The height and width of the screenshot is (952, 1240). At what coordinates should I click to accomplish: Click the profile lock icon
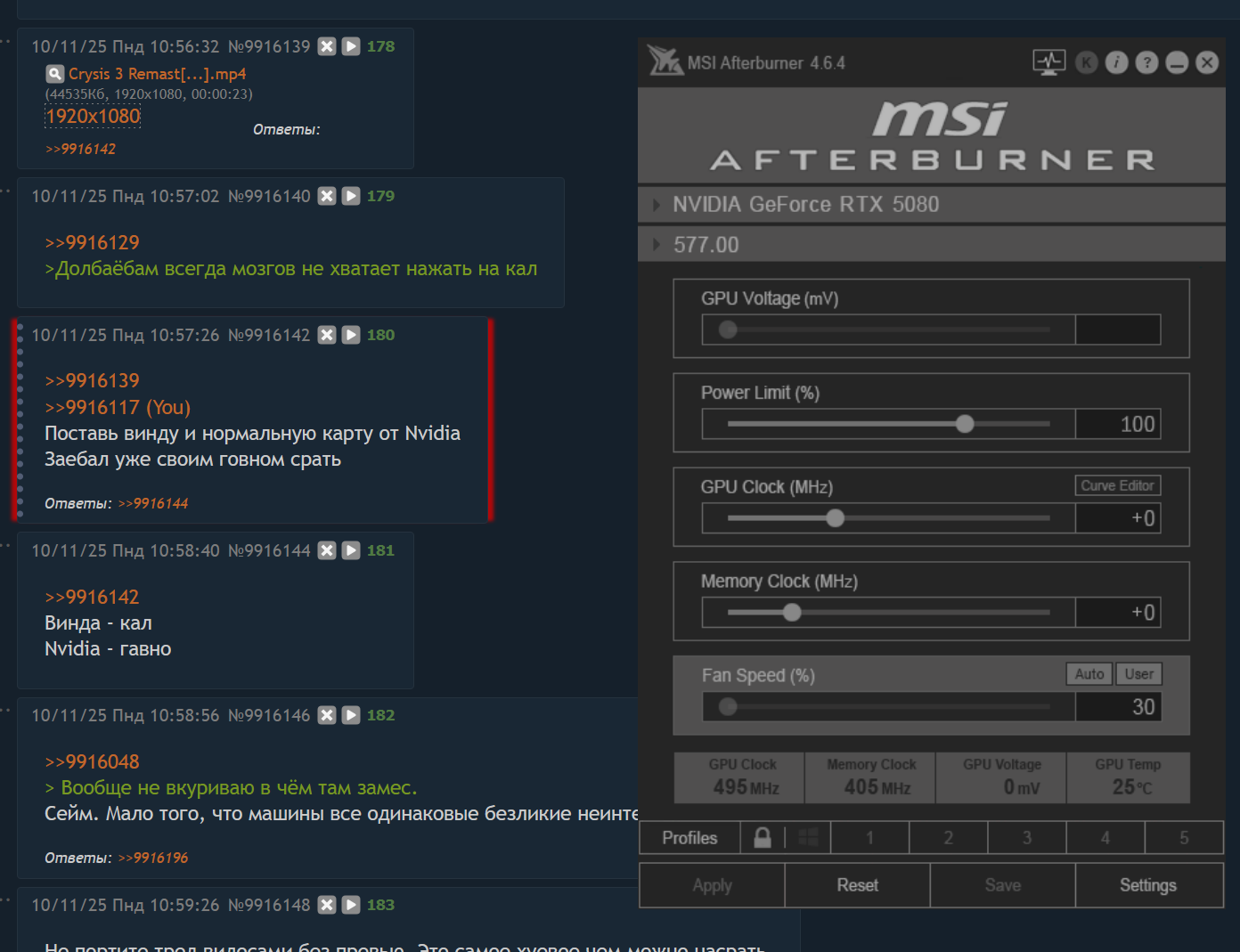[x=763, y=837]
